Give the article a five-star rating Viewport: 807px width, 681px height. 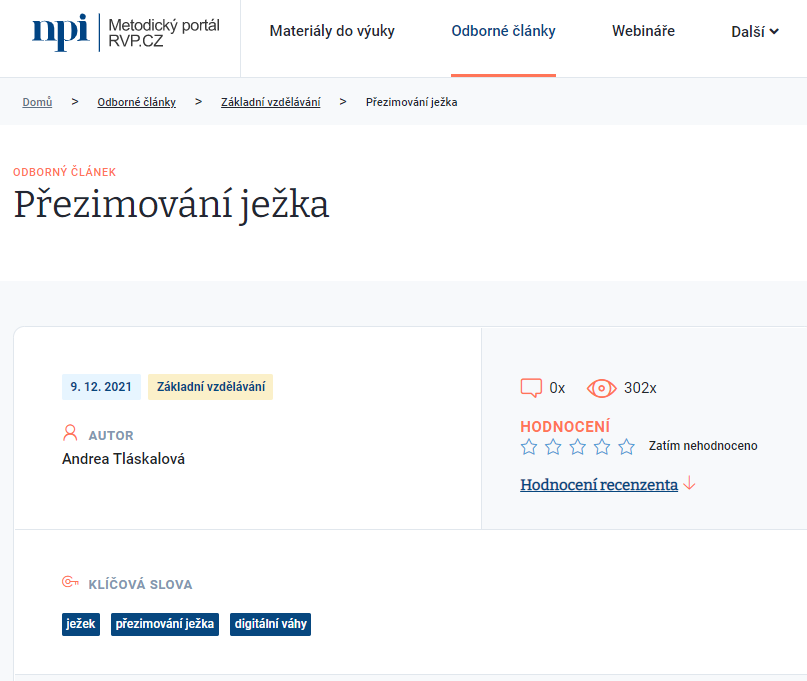pyautogui.click(x=627, y=447)
